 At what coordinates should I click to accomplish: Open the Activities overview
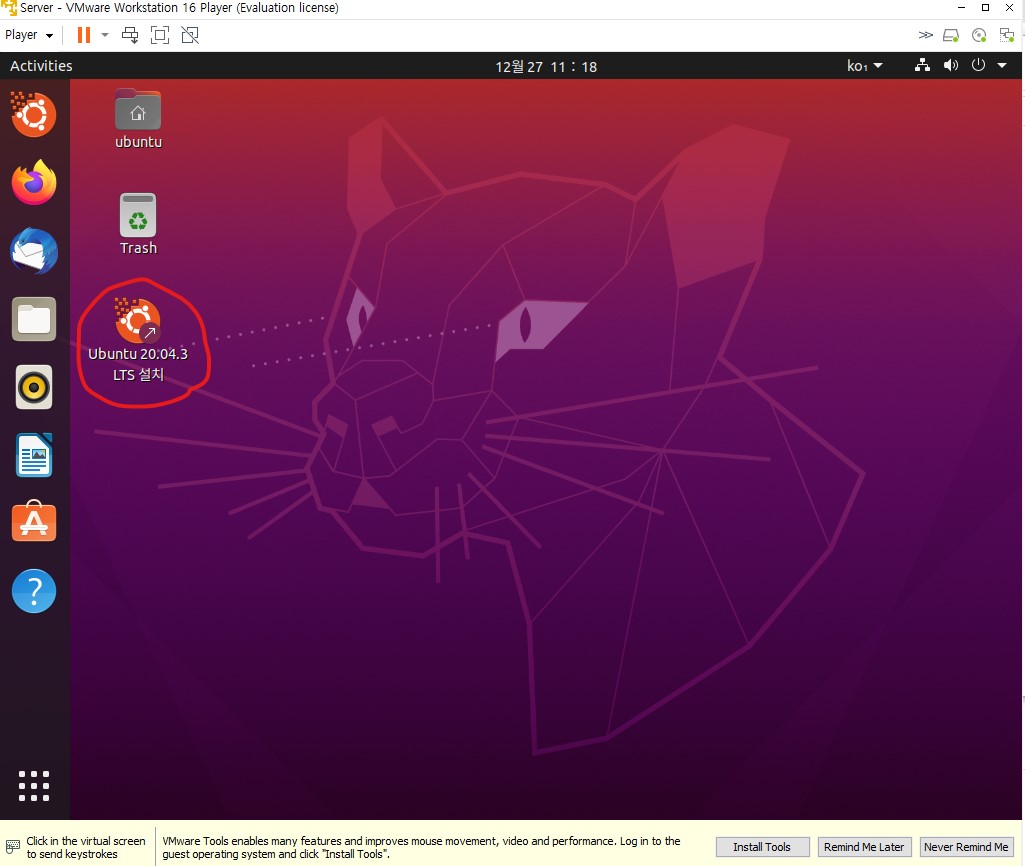41,66
